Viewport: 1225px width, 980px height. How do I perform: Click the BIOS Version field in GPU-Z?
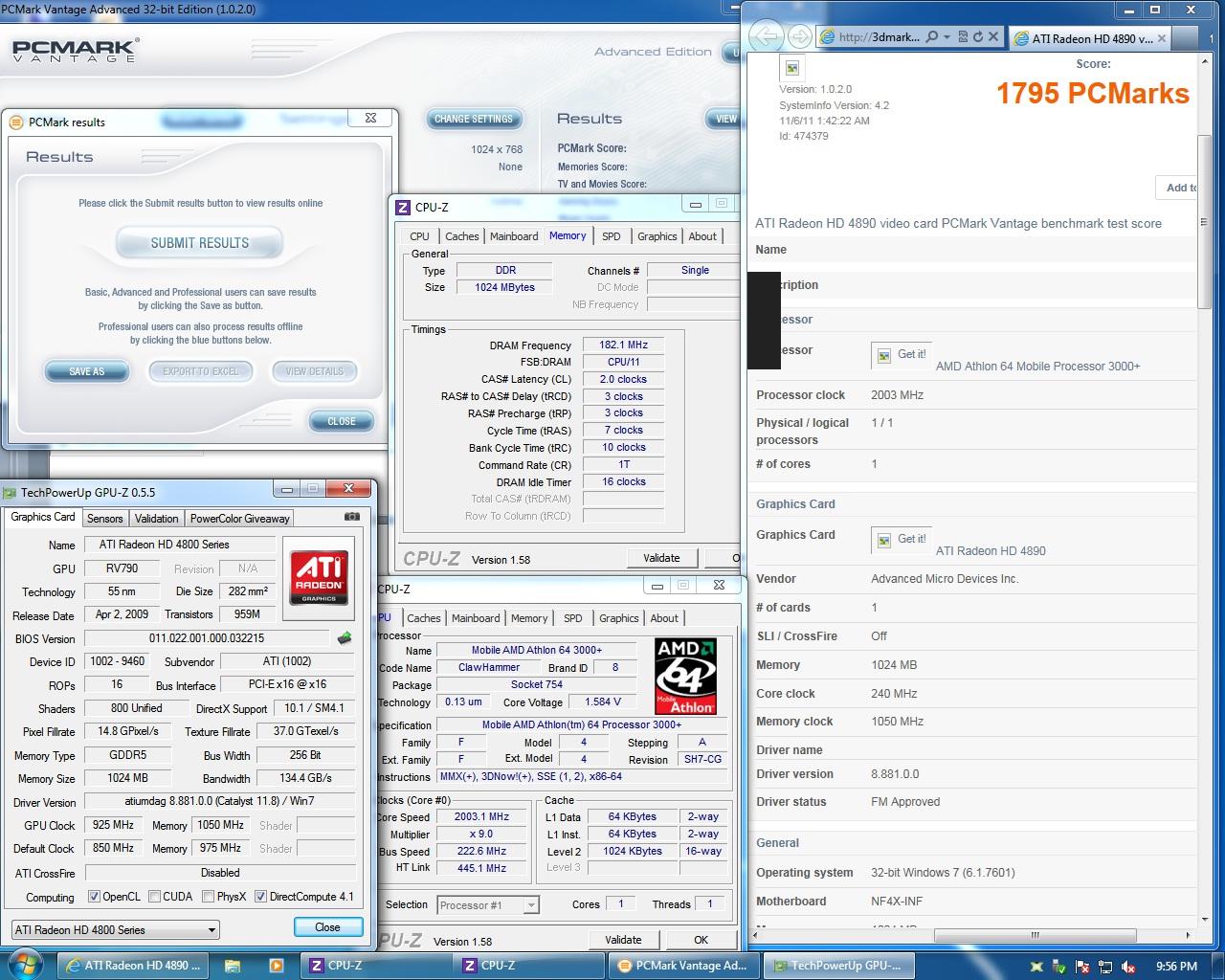(207, 638)
